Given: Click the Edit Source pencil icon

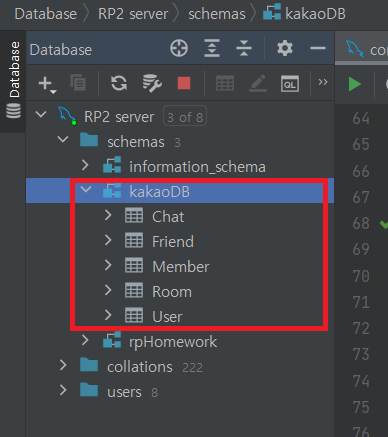Looking at the screenshot, I should click(258, 83).
